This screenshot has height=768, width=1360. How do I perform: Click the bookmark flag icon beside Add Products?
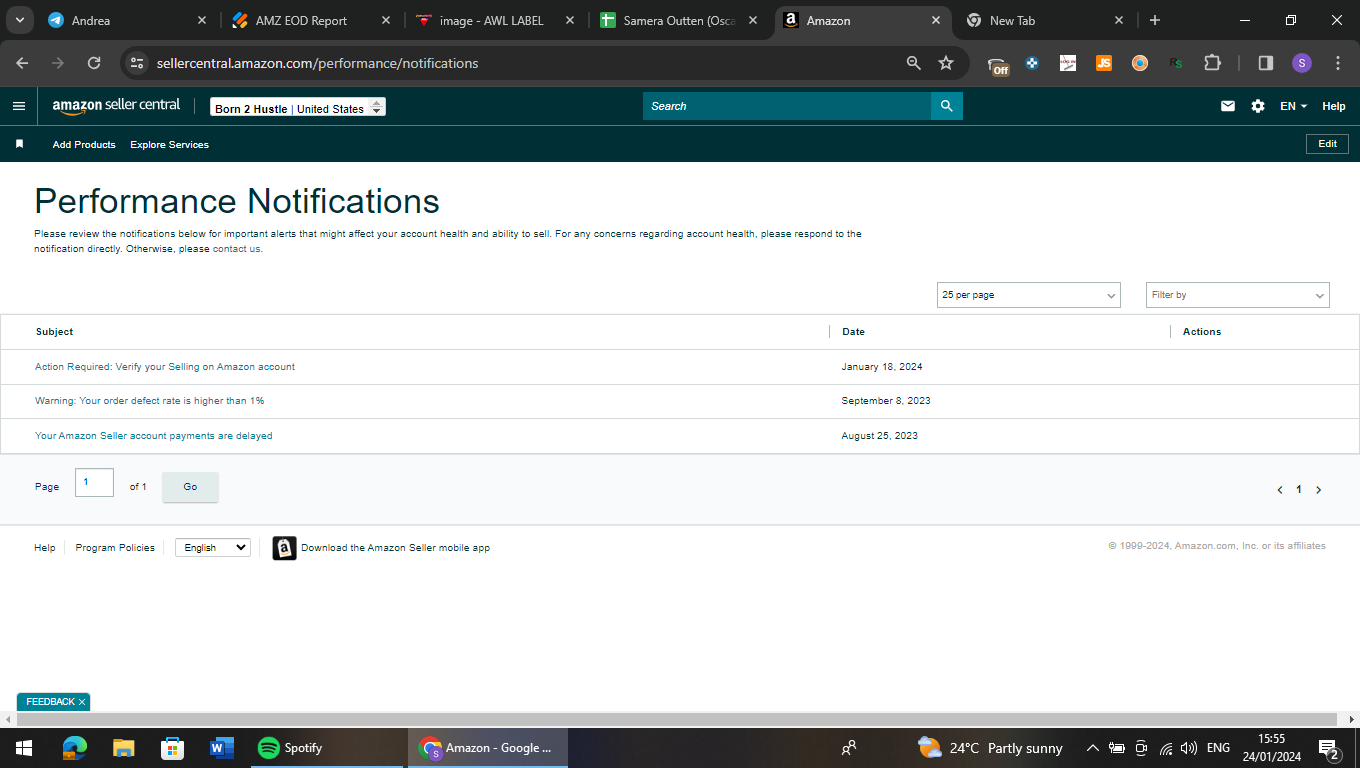tap(19, 144)
